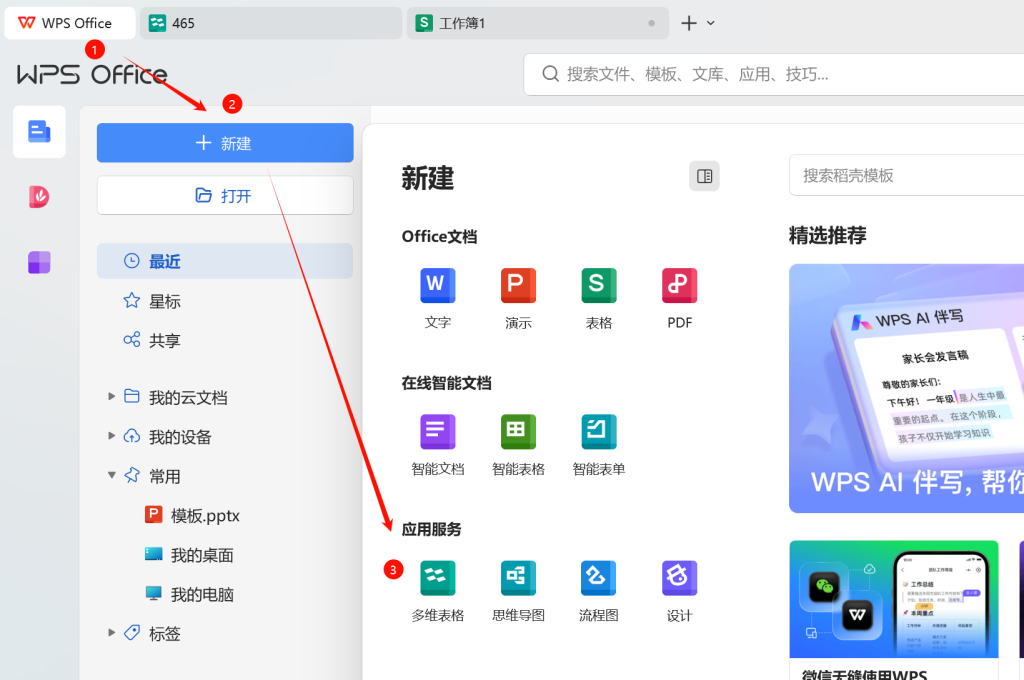The height and width of the screenshot is (680, 1024).
Task: Create a new 演示 presentation
Action: click(x=518, y=298)
